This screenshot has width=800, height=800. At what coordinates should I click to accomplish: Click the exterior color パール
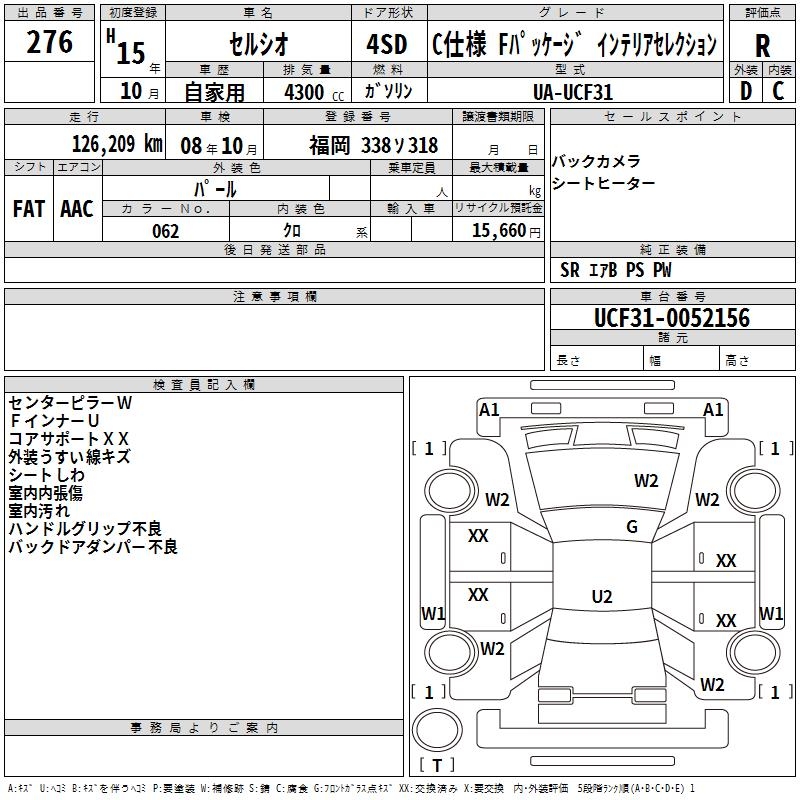point(215,189)
